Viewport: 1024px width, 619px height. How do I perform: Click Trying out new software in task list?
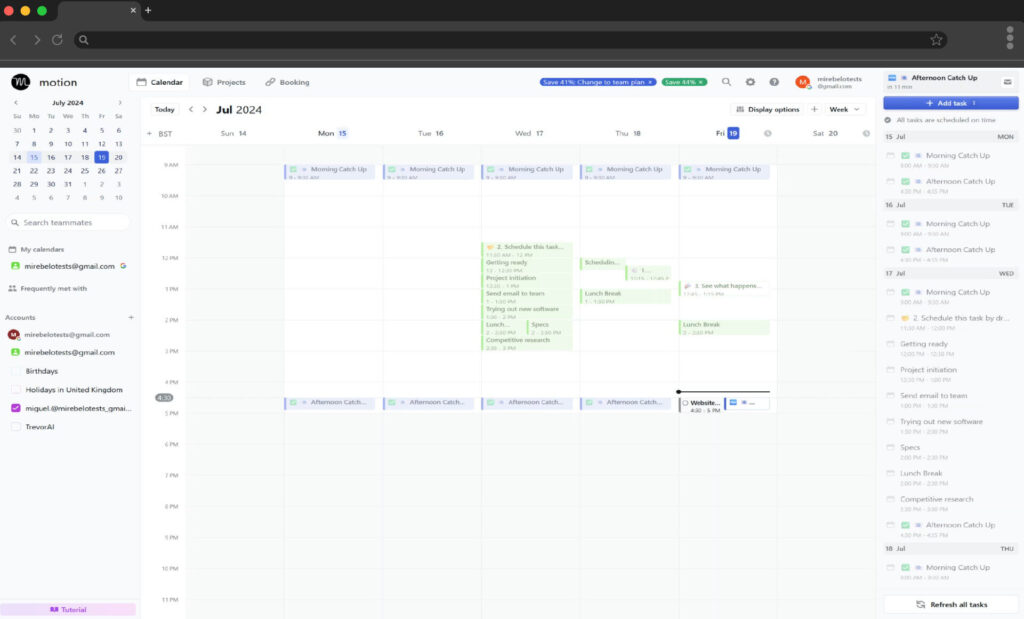tap(941, 422)
